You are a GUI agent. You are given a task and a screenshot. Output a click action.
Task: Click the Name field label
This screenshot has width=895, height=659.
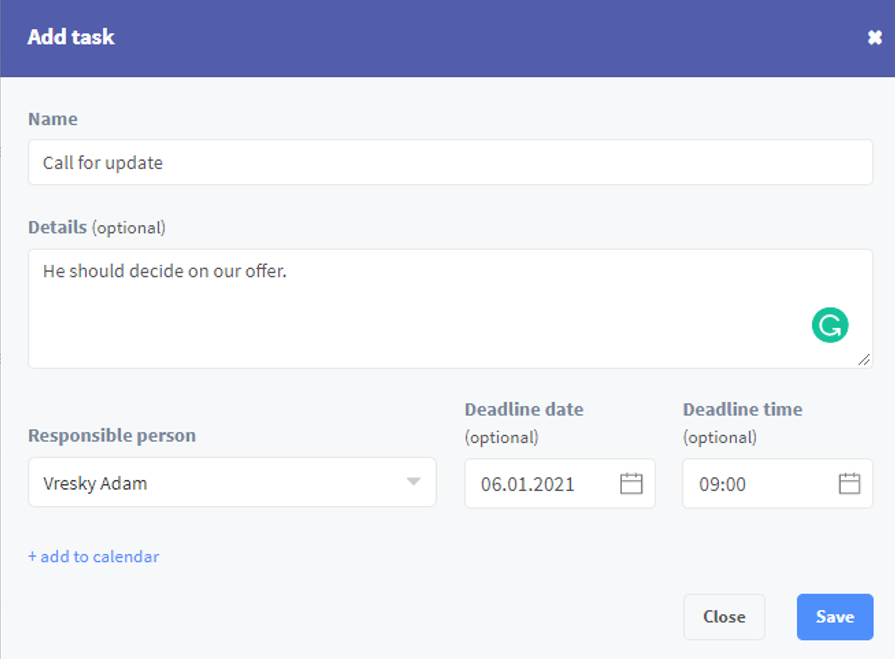(x=53, y=119)
